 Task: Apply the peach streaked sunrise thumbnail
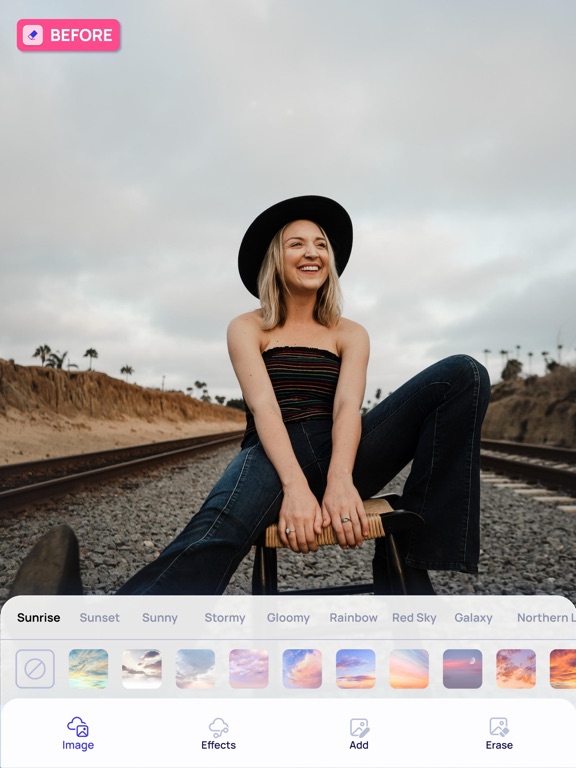409,669
